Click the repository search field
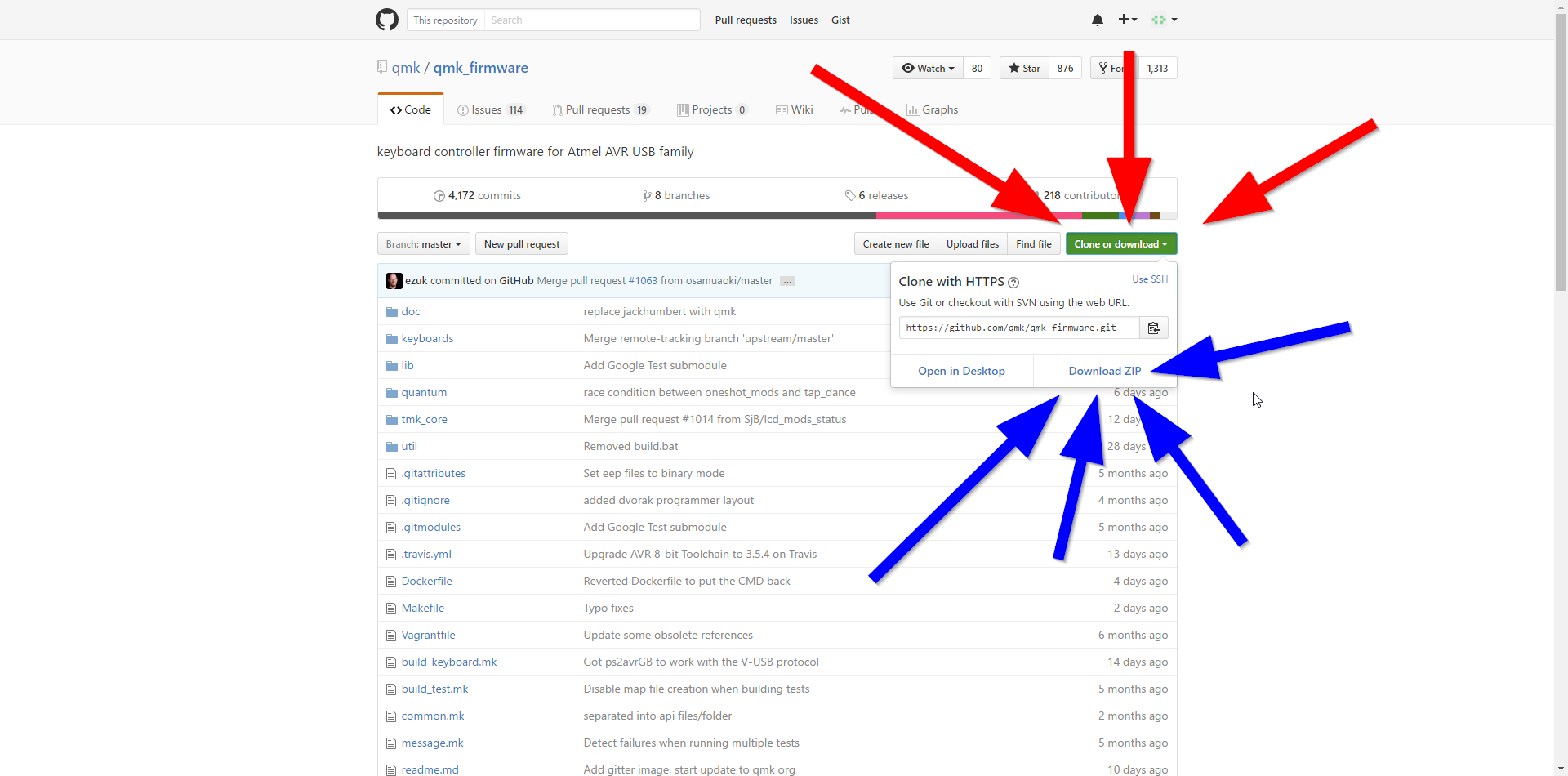This screenshot has width=1568, height=776. tap(592, 20)
